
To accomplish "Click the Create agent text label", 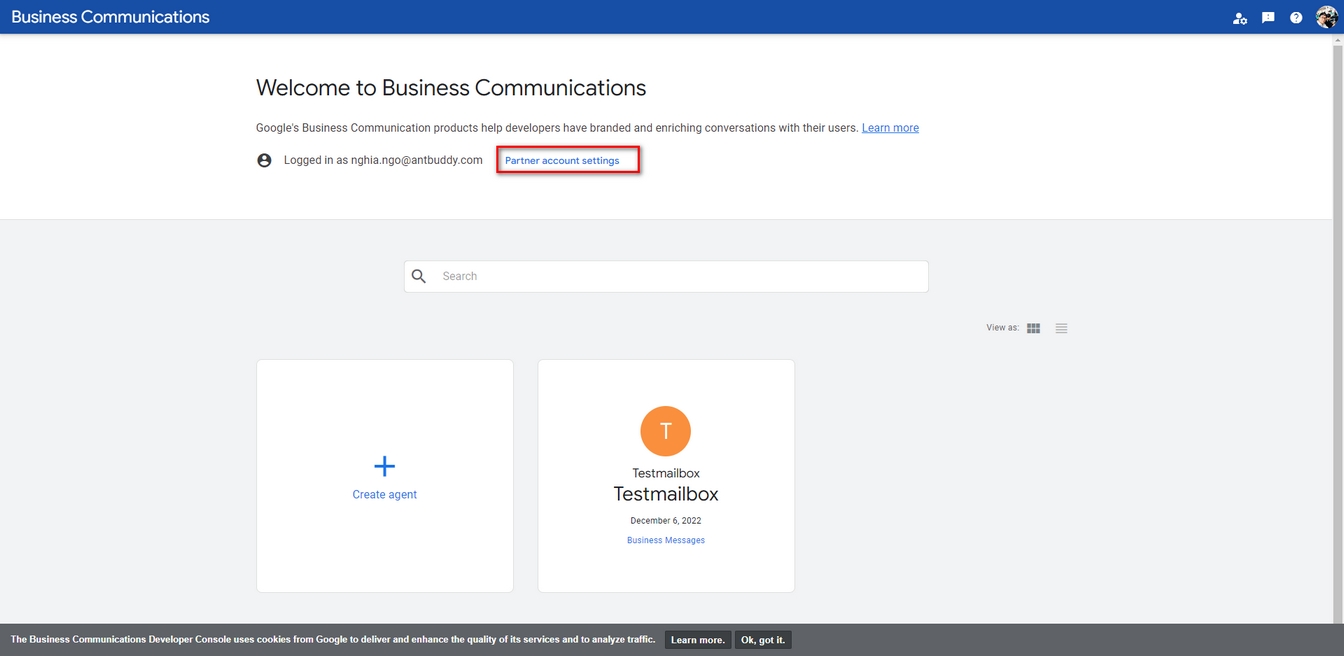I will 385,495.
